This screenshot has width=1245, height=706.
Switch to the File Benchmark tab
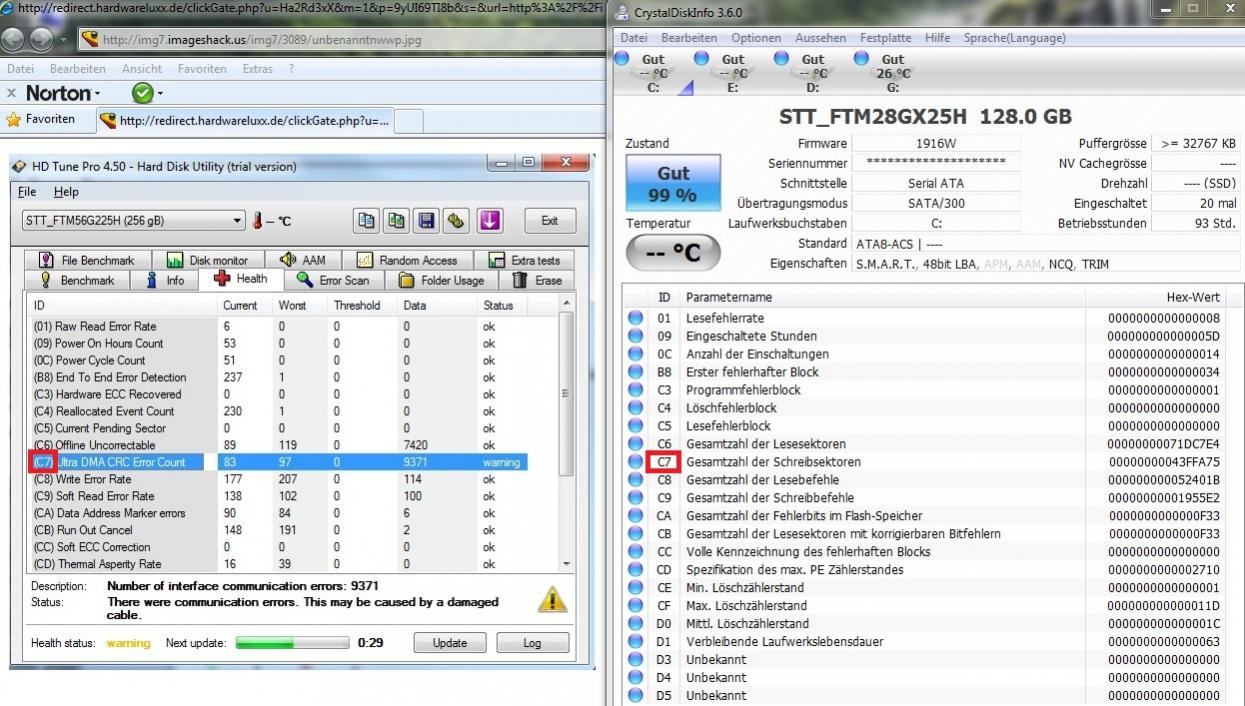87,260
